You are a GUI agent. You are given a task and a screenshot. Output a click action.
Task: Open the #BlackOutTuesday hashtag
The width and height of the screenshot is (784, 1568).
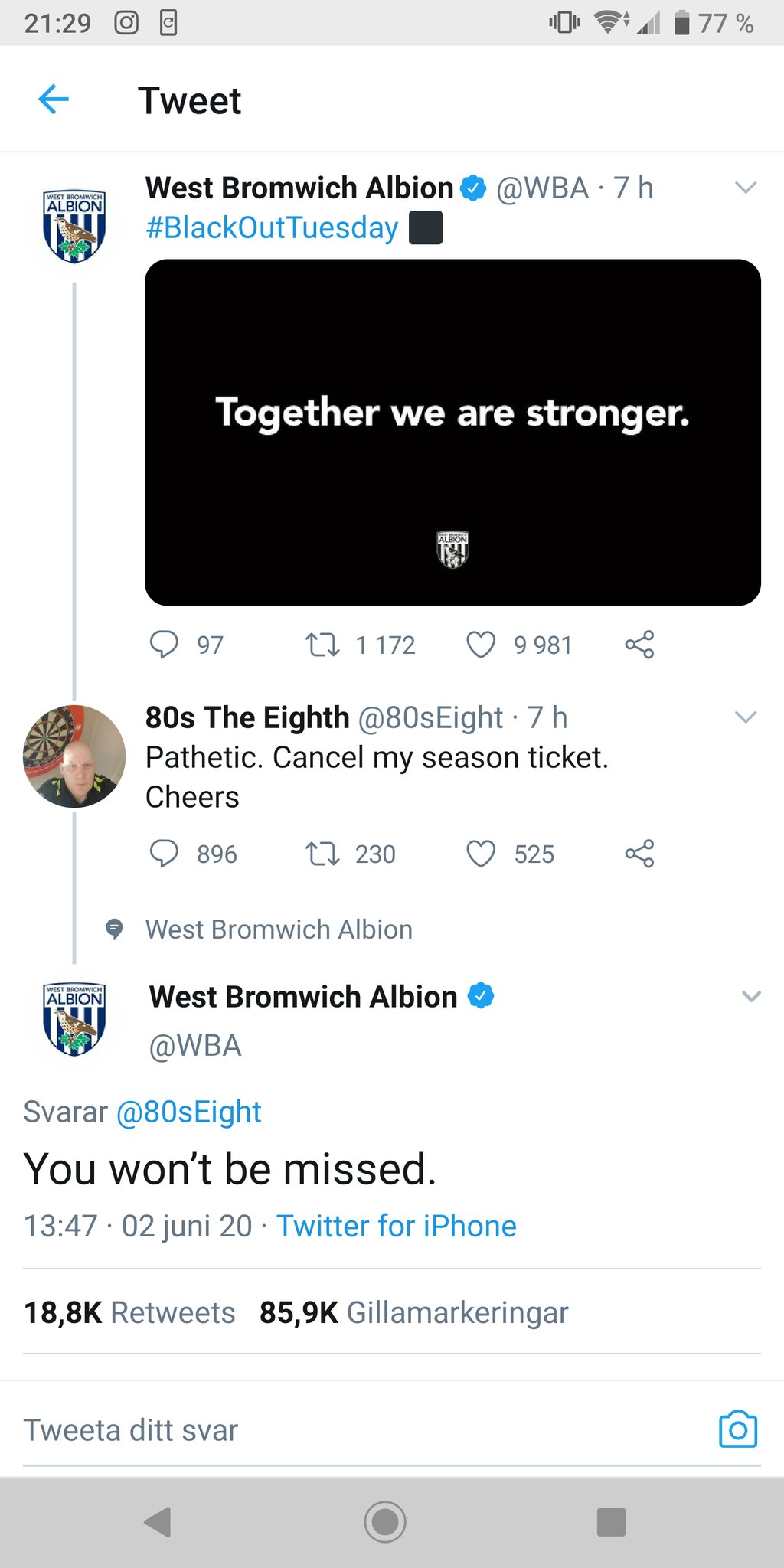click(272, 227)
